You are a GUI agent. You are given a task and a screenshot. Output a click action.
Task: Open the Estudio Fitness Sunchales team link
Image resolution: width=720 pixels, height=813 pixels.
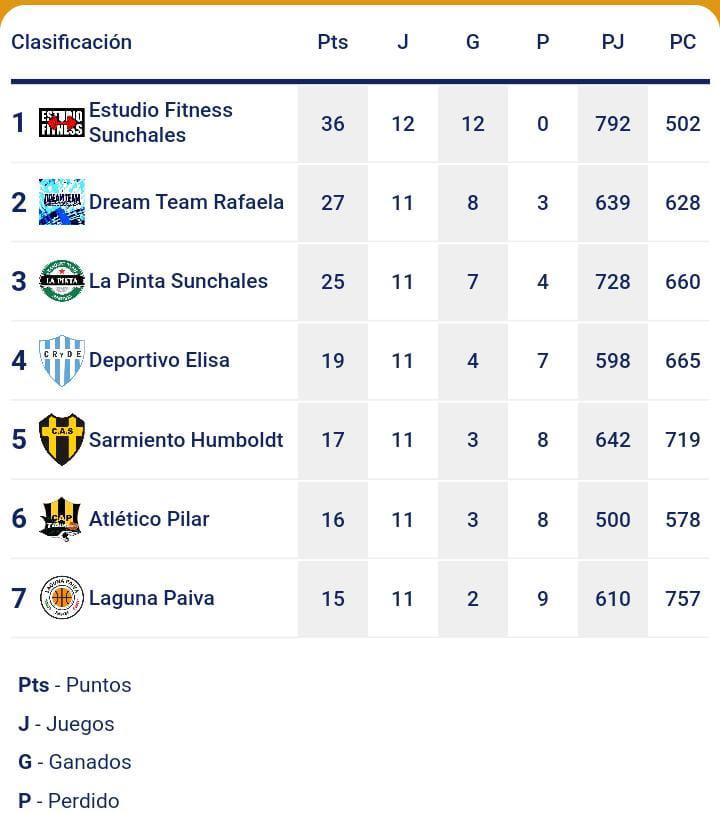tap(160, 122)
